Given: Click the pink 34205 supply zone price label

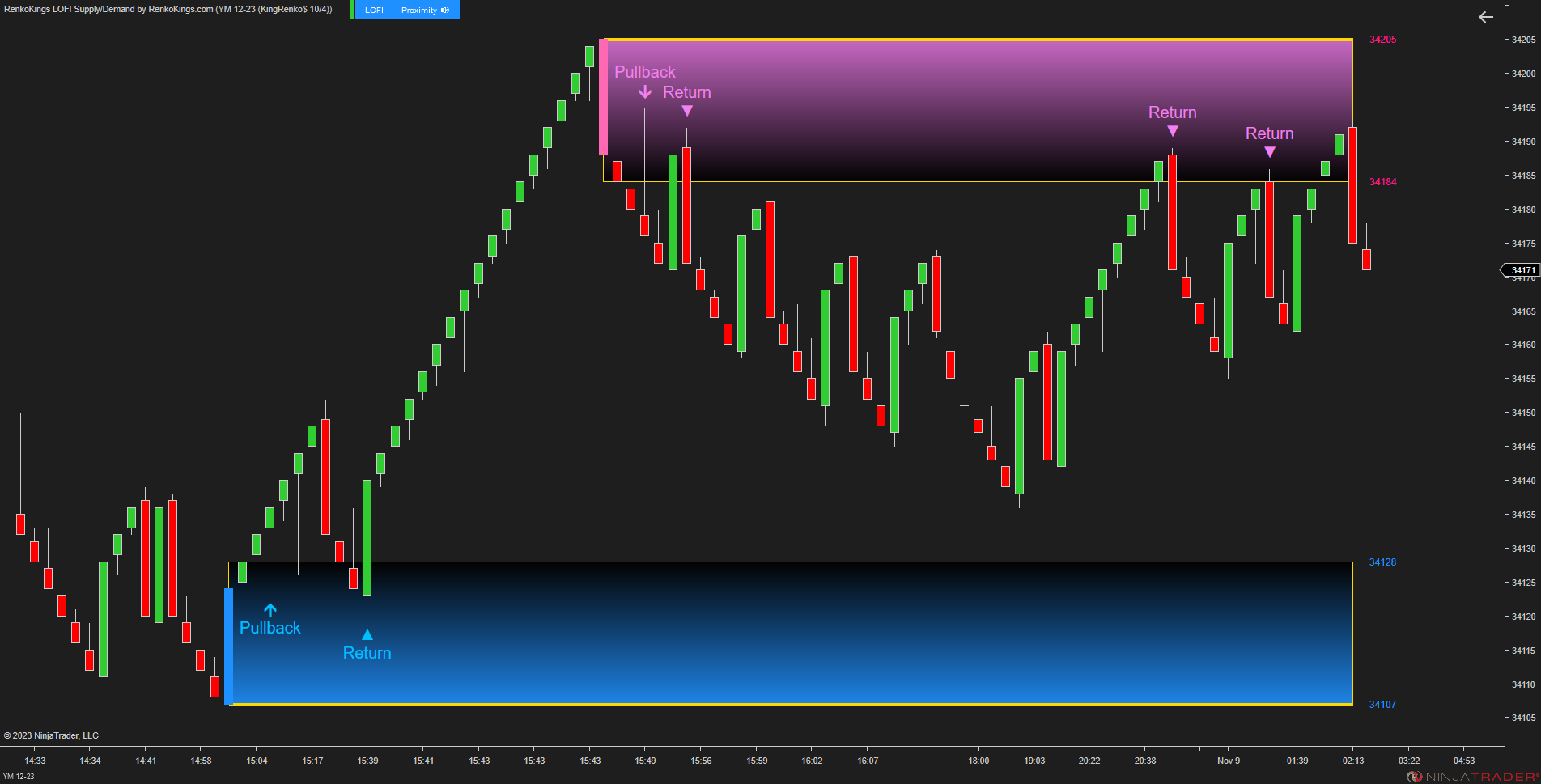Looking at the screenshot, I should click(1382, 39).
